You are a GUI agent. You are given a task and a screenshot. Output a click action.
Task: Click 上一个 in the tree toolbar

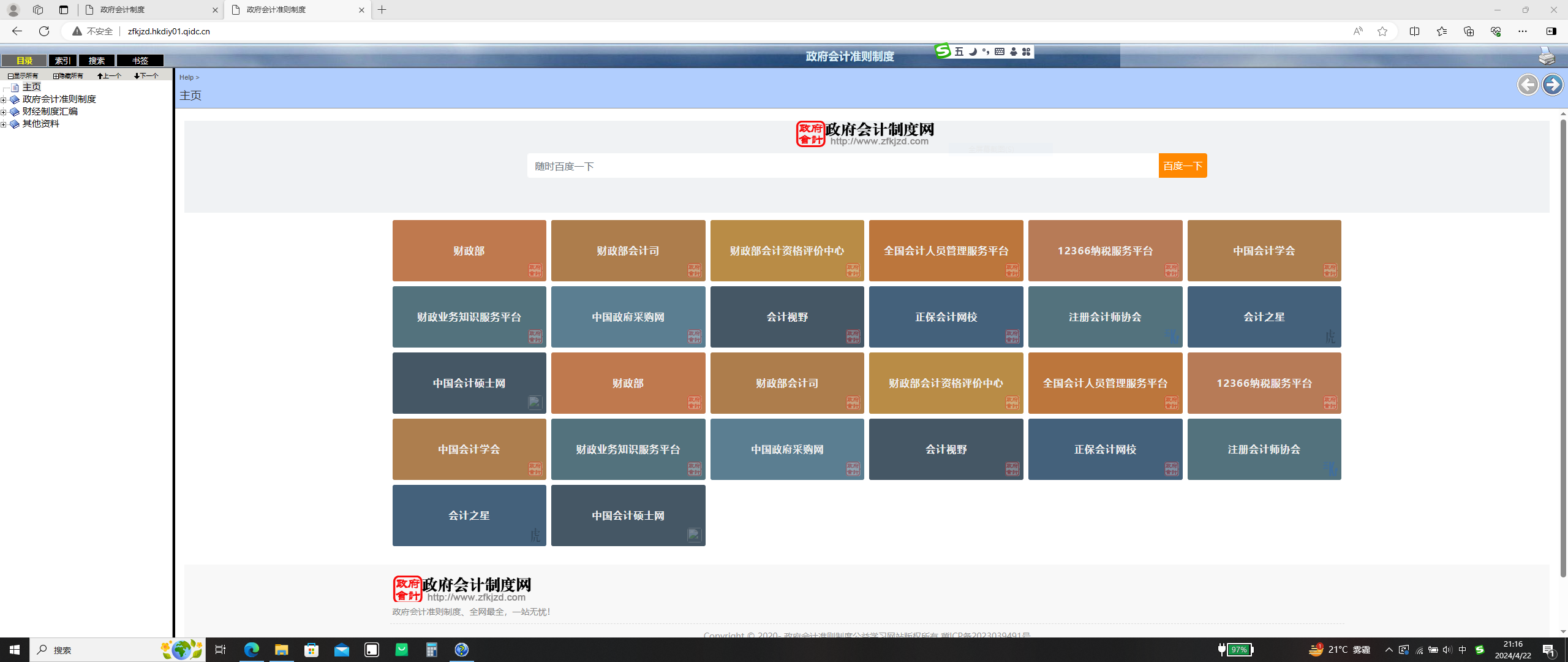tap(110, 76)
